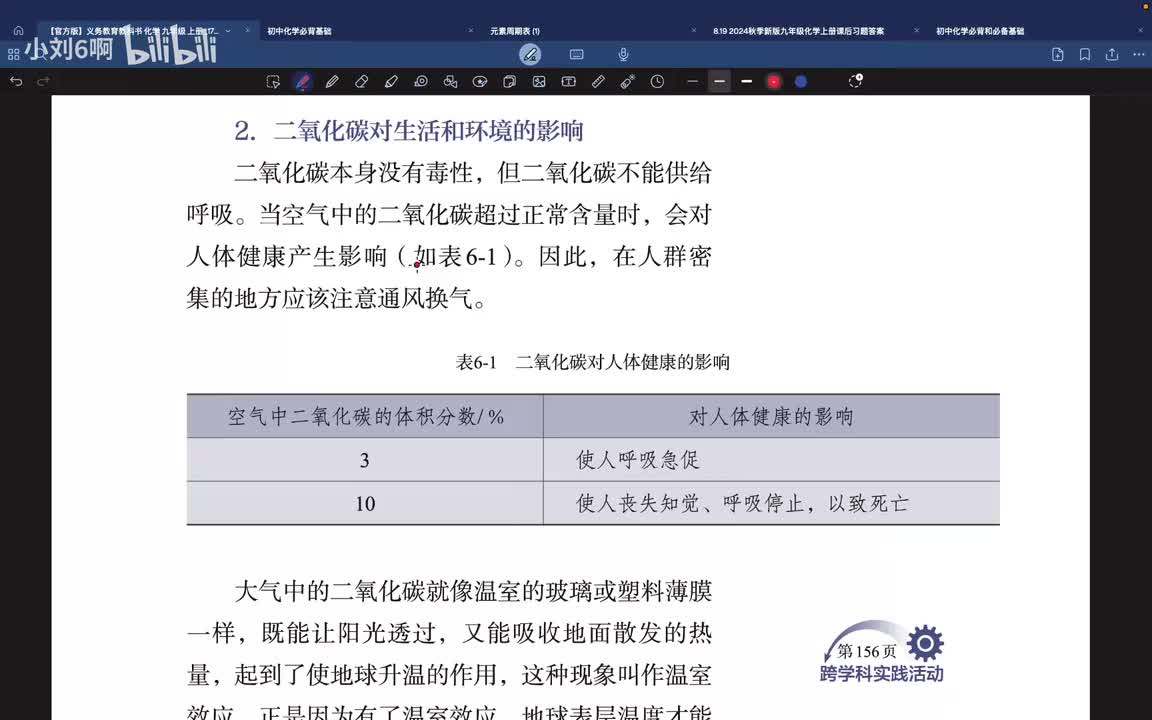Close the 初中化学必背基础 tab
Image resolution: width=1152 pixels, height=720 pixels.
point(471,31)
